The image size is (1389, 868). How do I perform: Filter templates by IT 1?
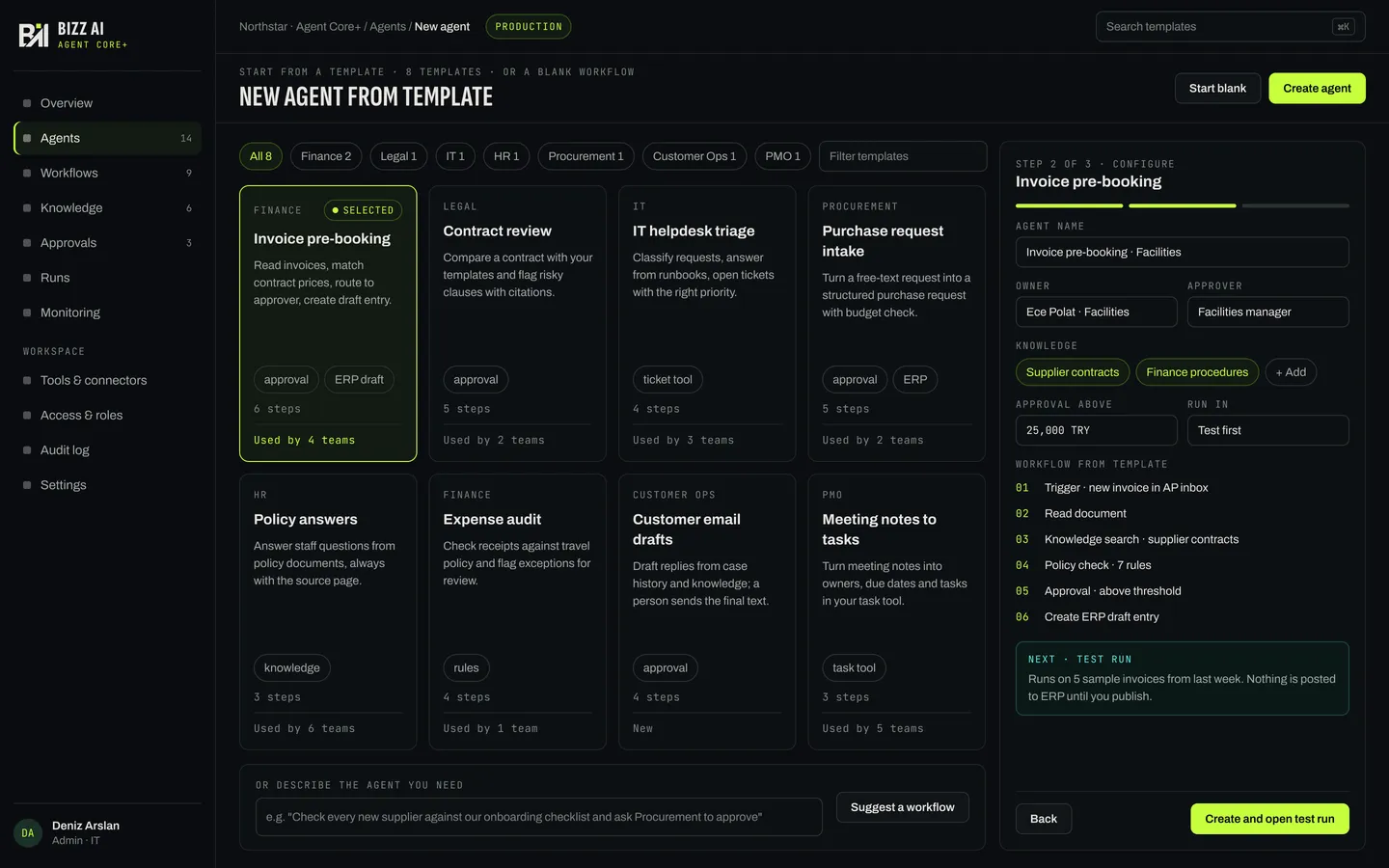455,156
